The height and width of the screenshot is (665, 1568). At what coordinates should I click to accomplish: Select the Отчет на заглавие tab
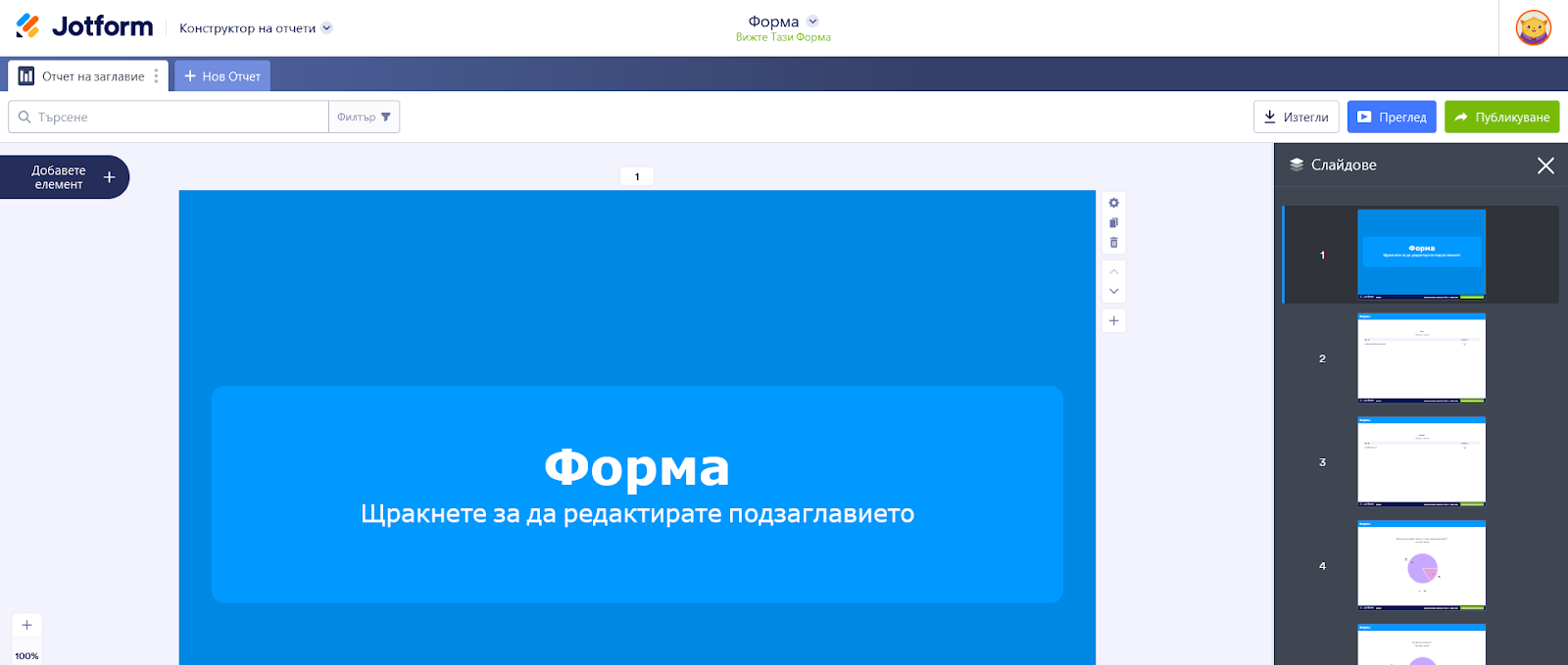tap(88, 75)
